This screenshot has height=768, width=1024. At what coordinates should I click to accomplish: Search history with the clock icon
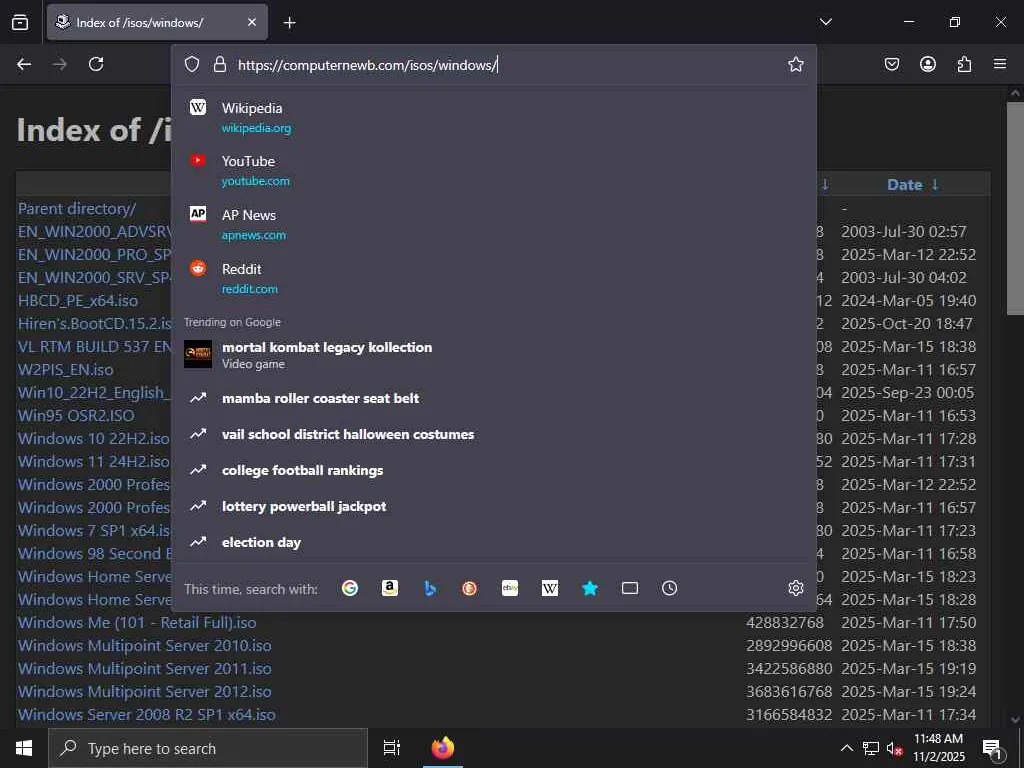click(669, 588)
